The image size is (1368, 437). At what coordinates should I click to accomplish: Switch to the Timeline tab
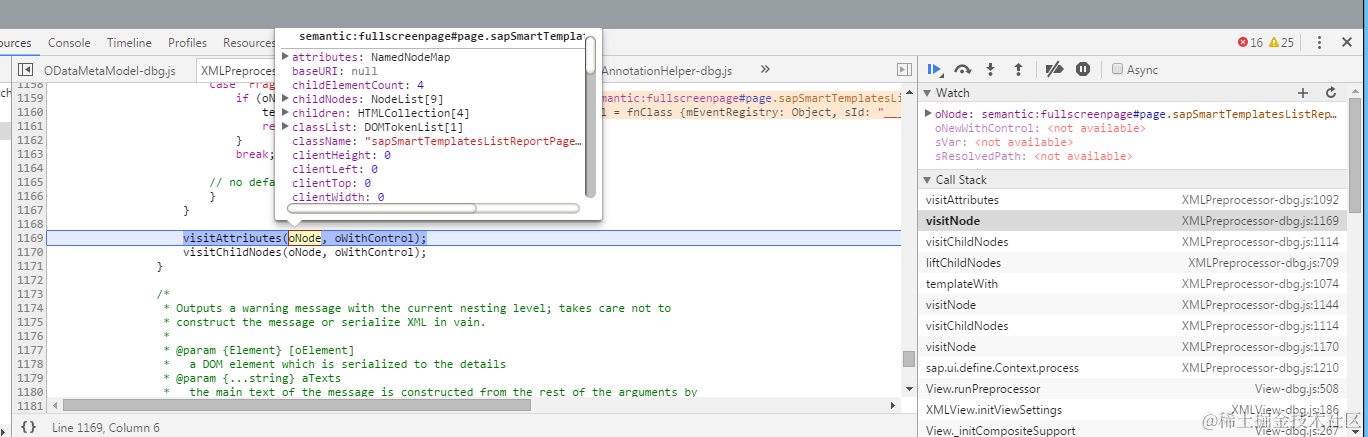(x=129, y=43)
